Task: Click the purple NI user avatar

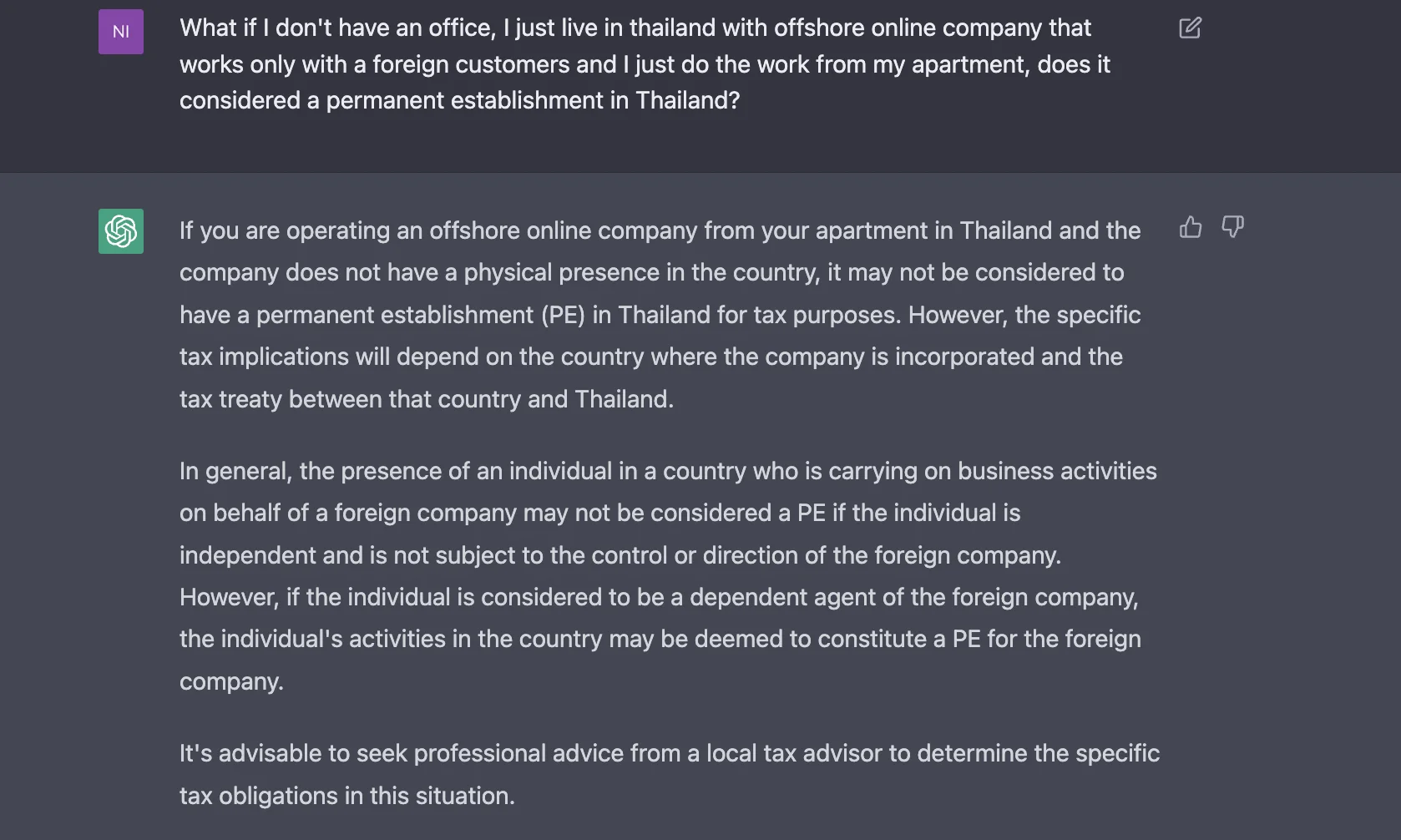Action: [121, 32]
